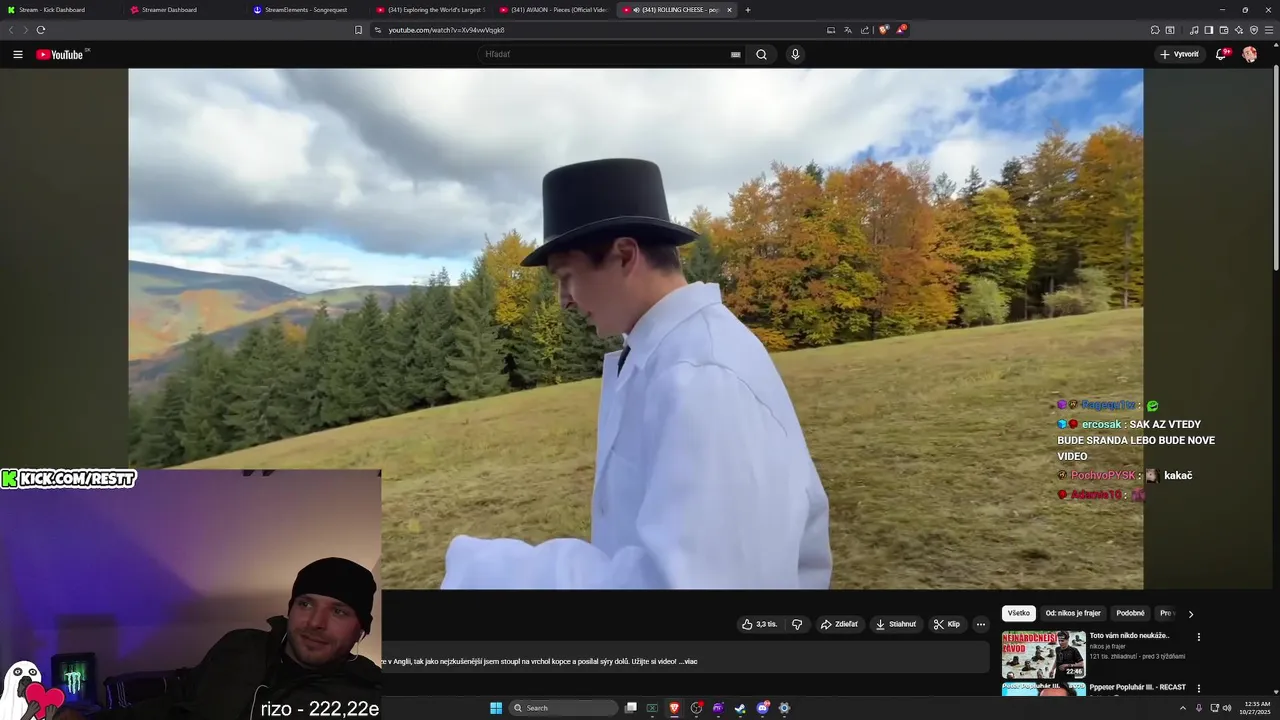Screen dimensions: 1280x720
Task: Toggle the browser sidebar panel
Action: pos(1209,30)
